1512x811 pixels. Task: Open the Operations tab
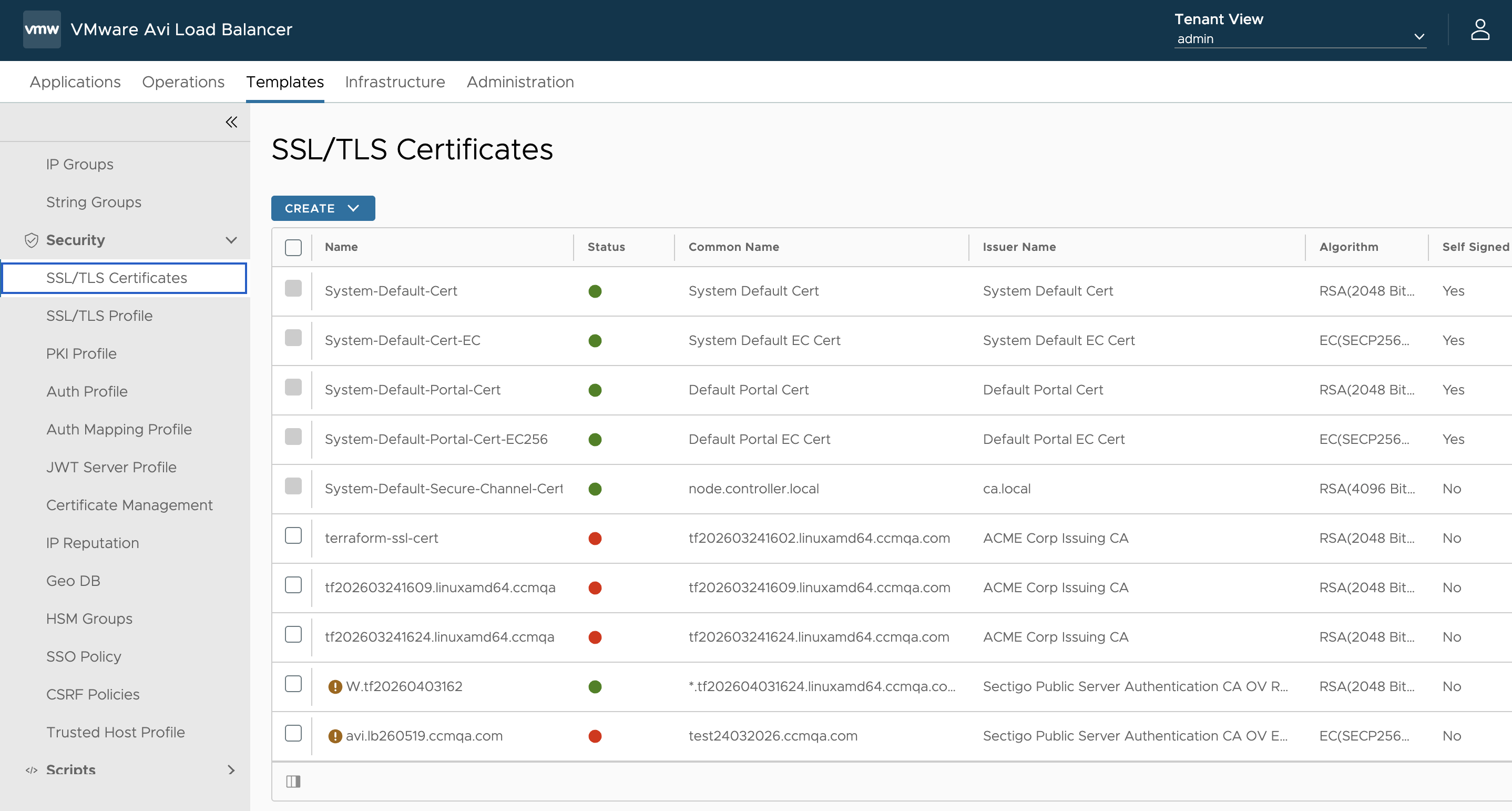tap(183, 82)
